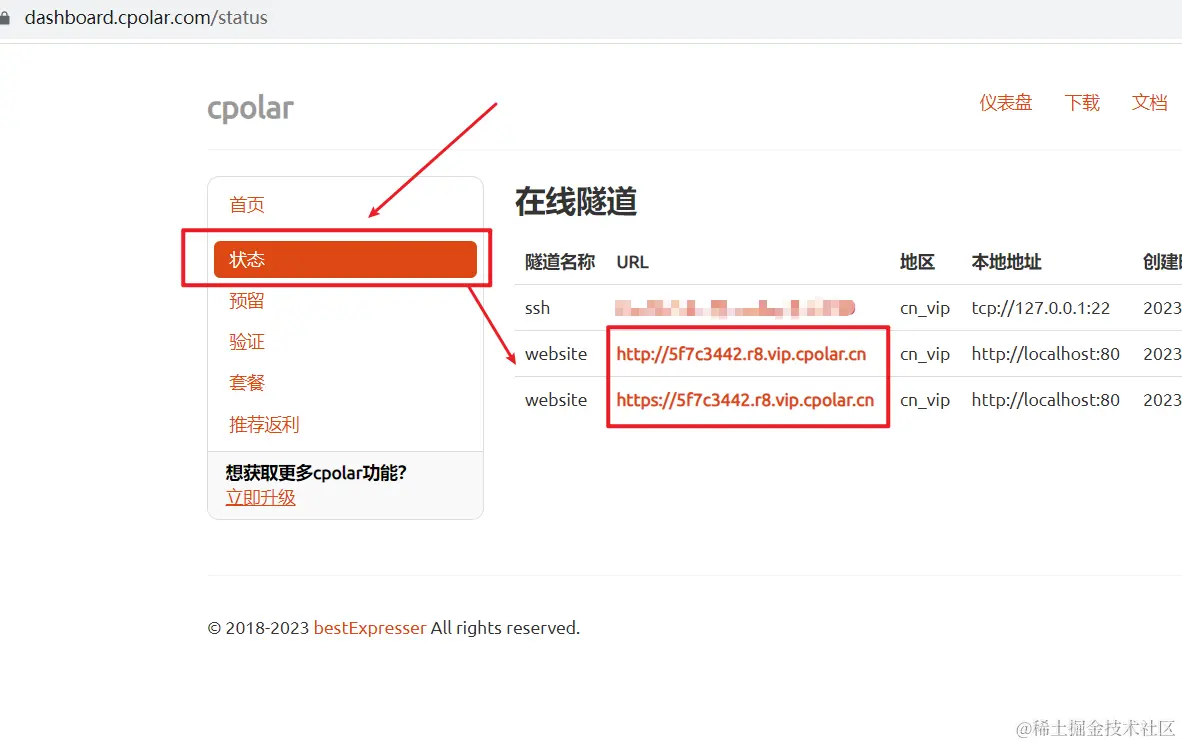1182x745 pixels.
Task: Click the ssh tunnel name cell
Action: coord(537,308)
